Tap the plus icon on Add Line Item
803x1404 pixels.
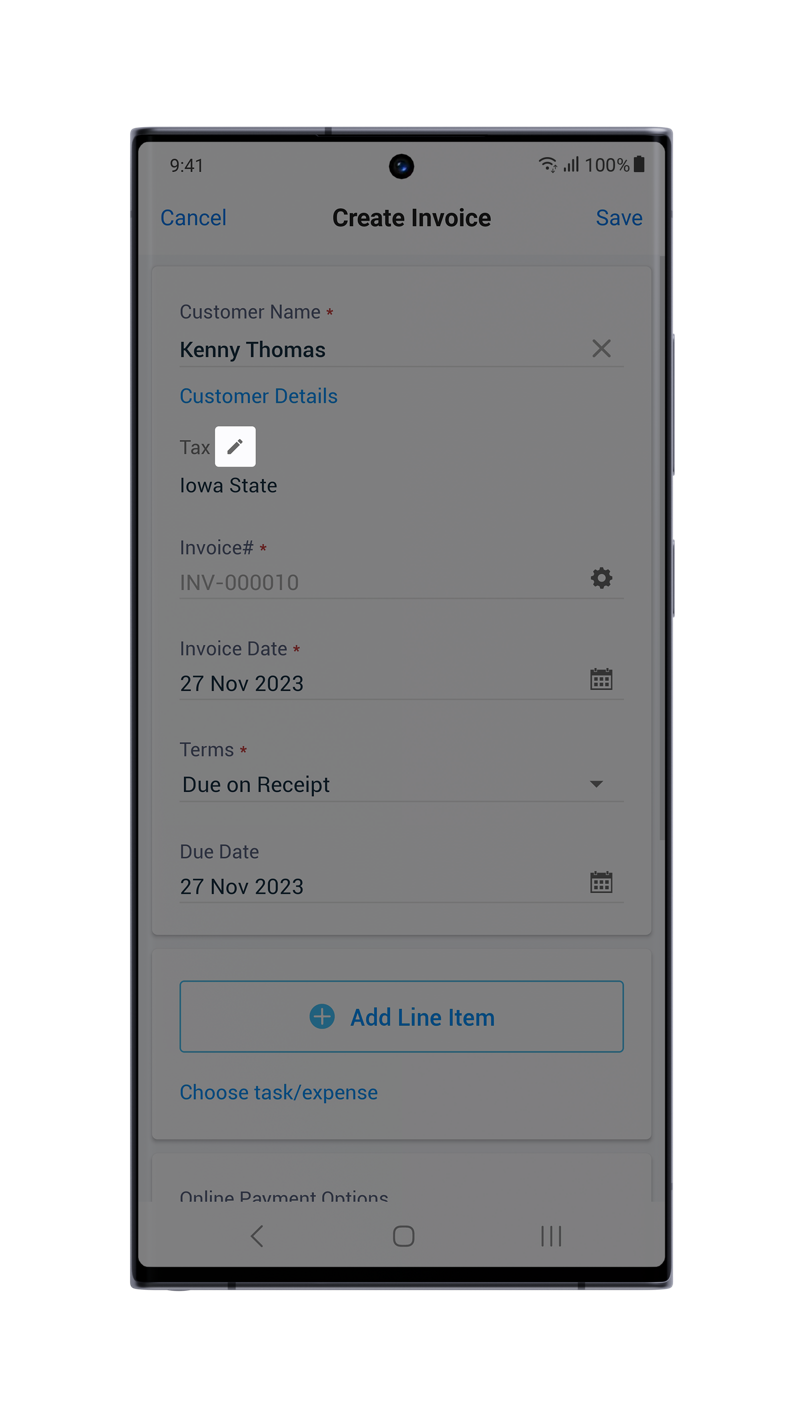[322, 1017]
